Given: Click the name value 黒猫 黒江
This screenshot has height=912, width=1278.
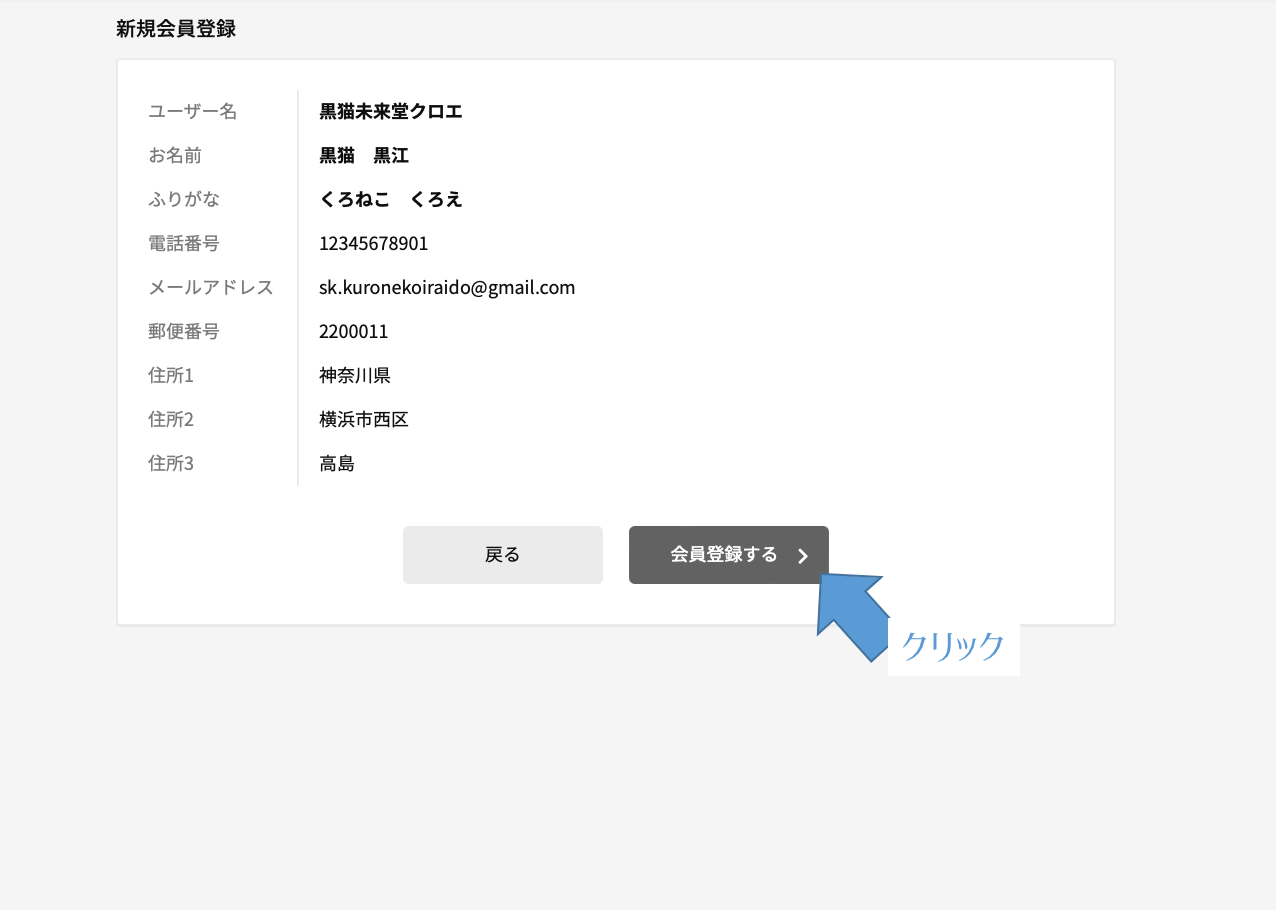Looking at the screenshot, I should [364, 155].
